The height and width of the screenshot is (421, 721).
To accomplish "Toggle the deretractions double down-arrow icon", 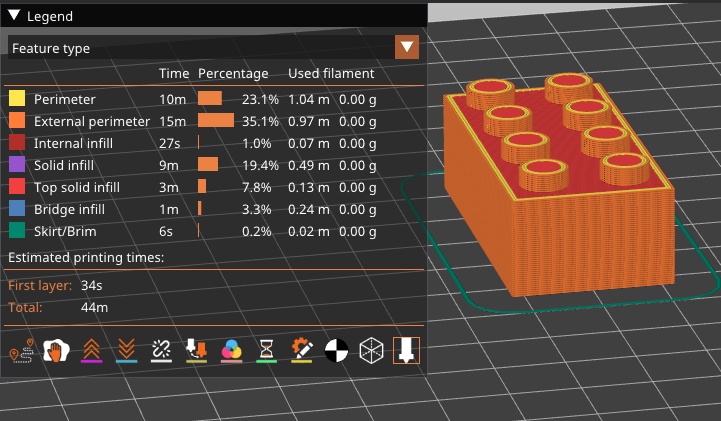I will coord(126,351).
